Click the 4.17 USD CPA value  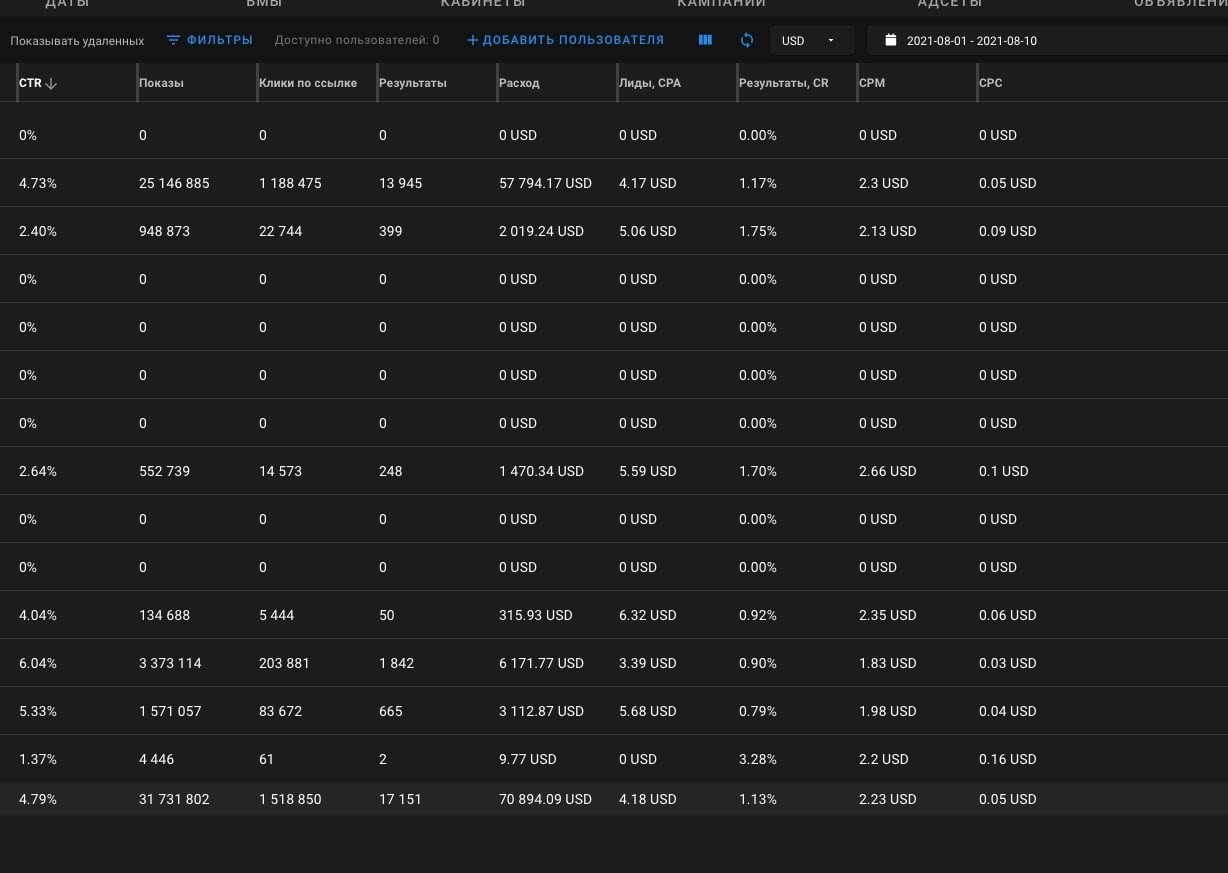[x=647, y=183]
